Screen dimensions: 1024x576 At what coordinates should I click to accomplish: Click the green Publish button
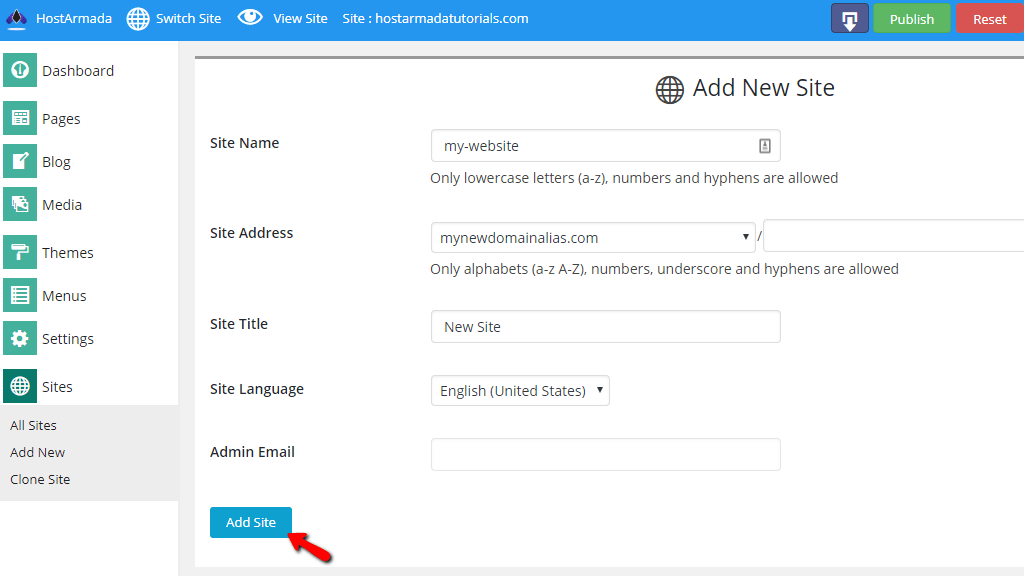tap(912, 19)
